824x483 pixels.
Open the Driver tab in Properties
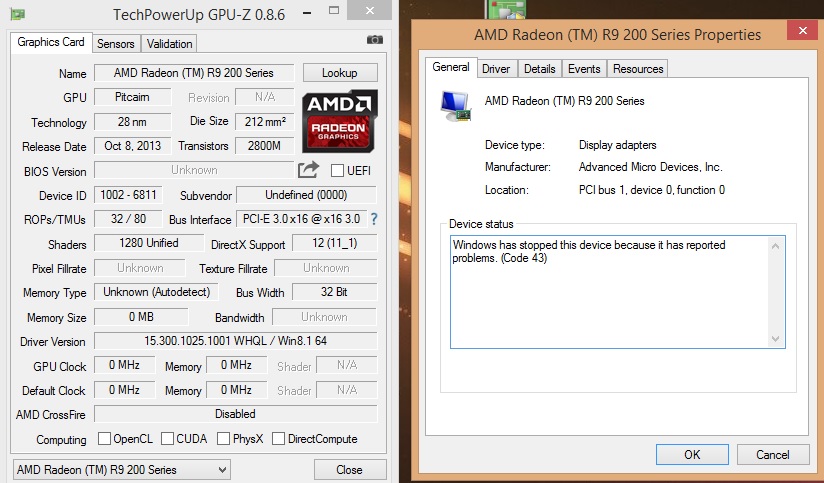(496, 69)
